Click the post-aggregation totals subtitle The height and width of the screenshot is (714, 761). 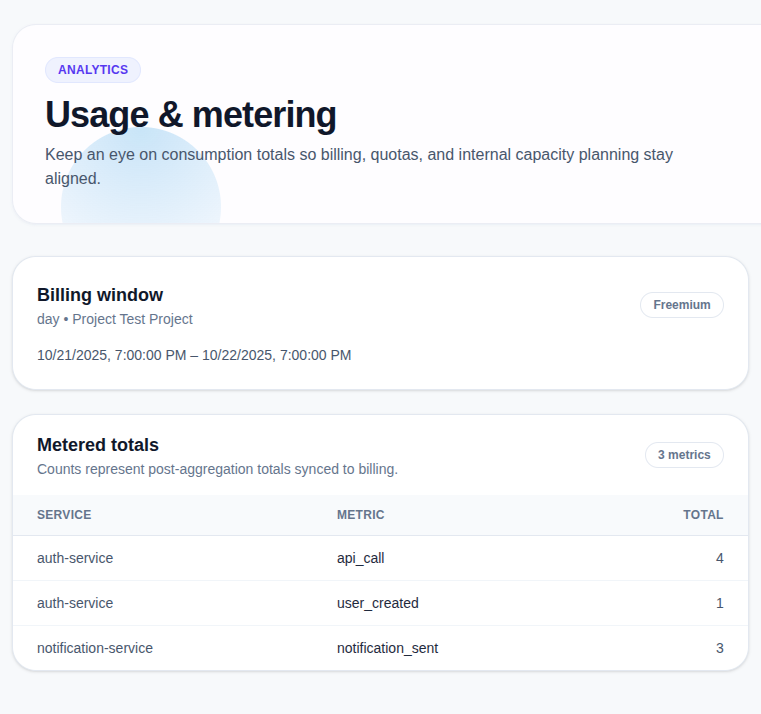(217, 469)
